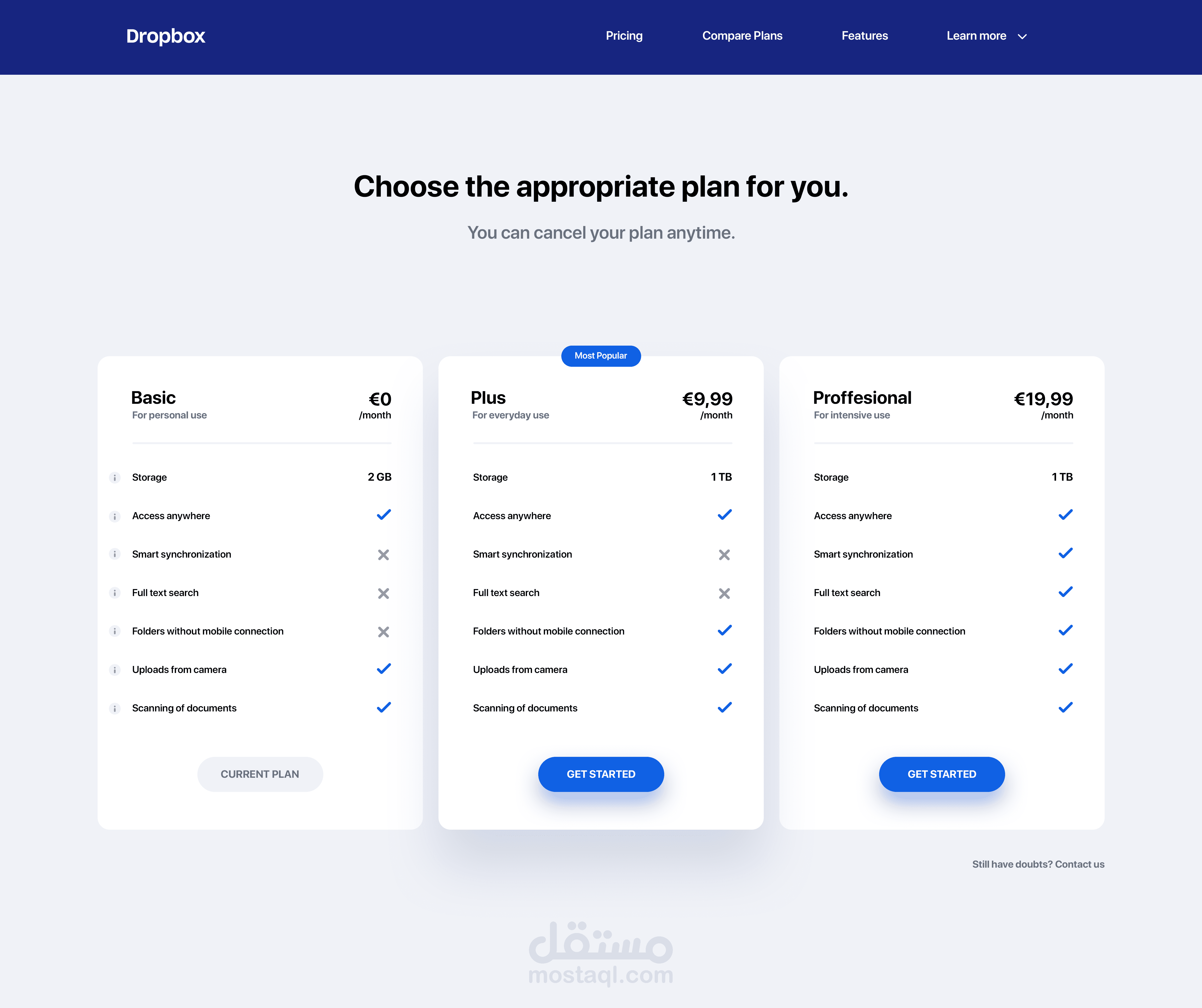Click Features navigation menu item
The height and width of the screenshot is (1008, 1202).
coord(864,35)
